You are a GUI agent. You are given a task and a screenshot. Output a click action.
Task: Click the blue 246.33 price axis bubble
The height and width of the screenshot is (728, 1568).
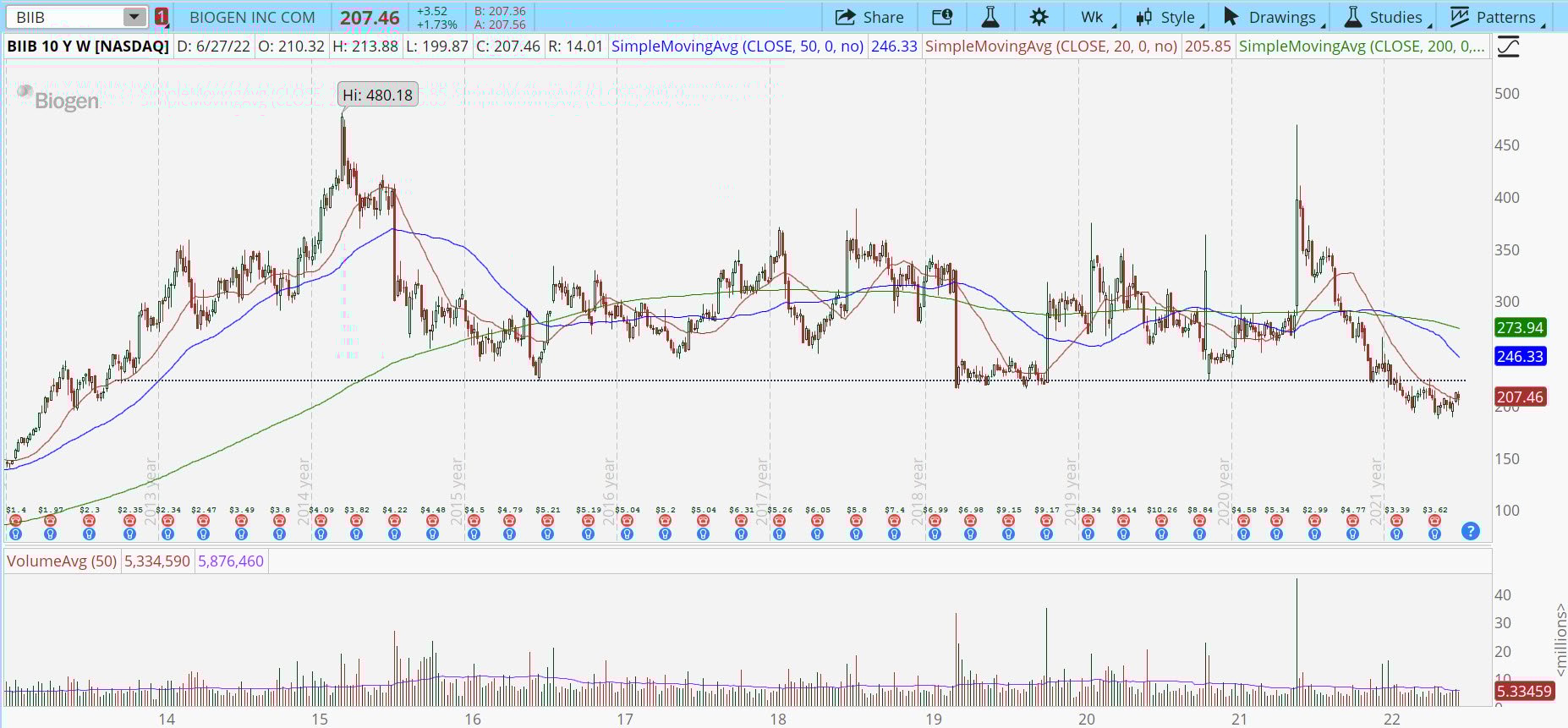pyautogui.click(x=1520, y=357)
